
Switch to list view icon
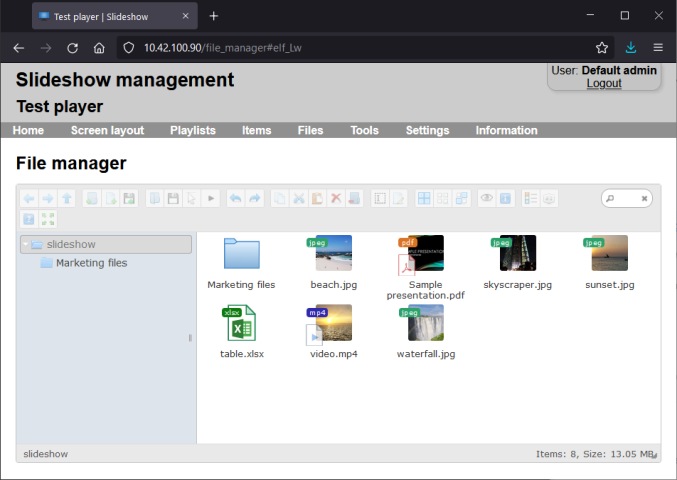pos(530,199)
